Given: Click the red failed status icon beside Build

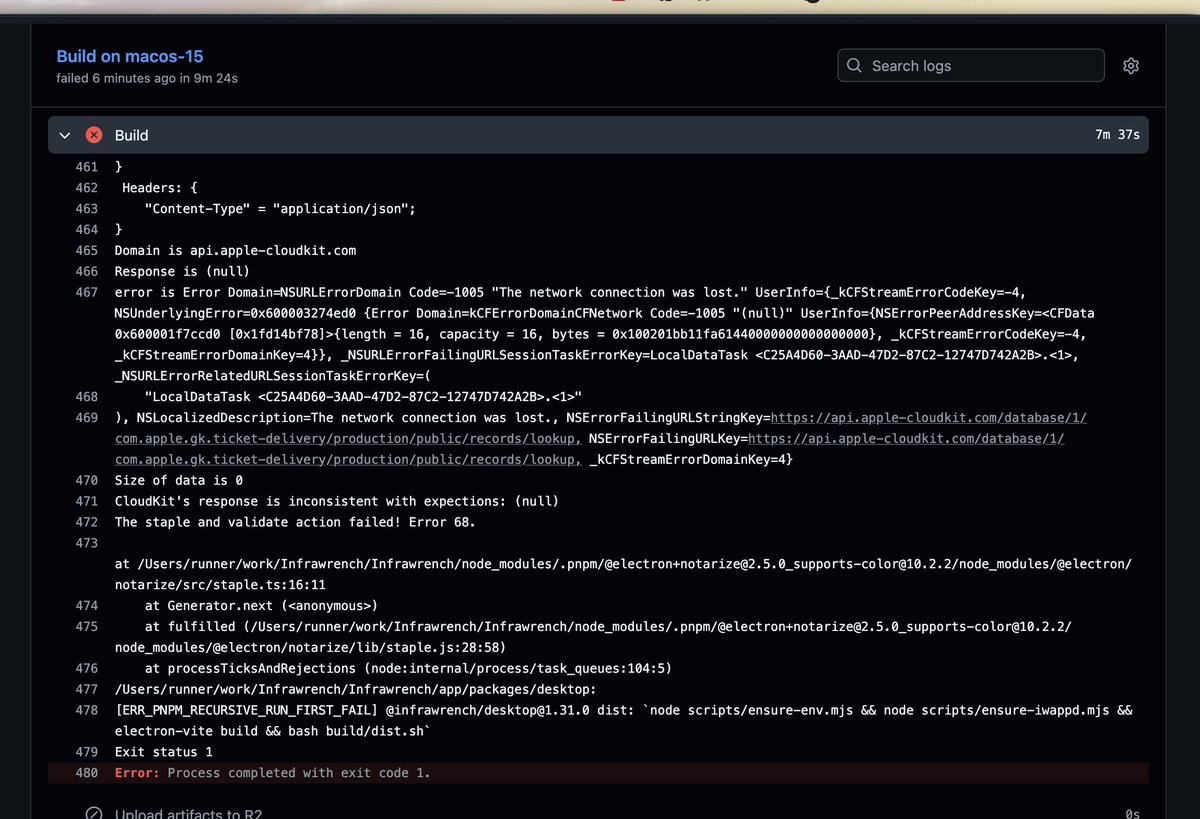Looking at the screenshot, I should (x=94, y=135).
